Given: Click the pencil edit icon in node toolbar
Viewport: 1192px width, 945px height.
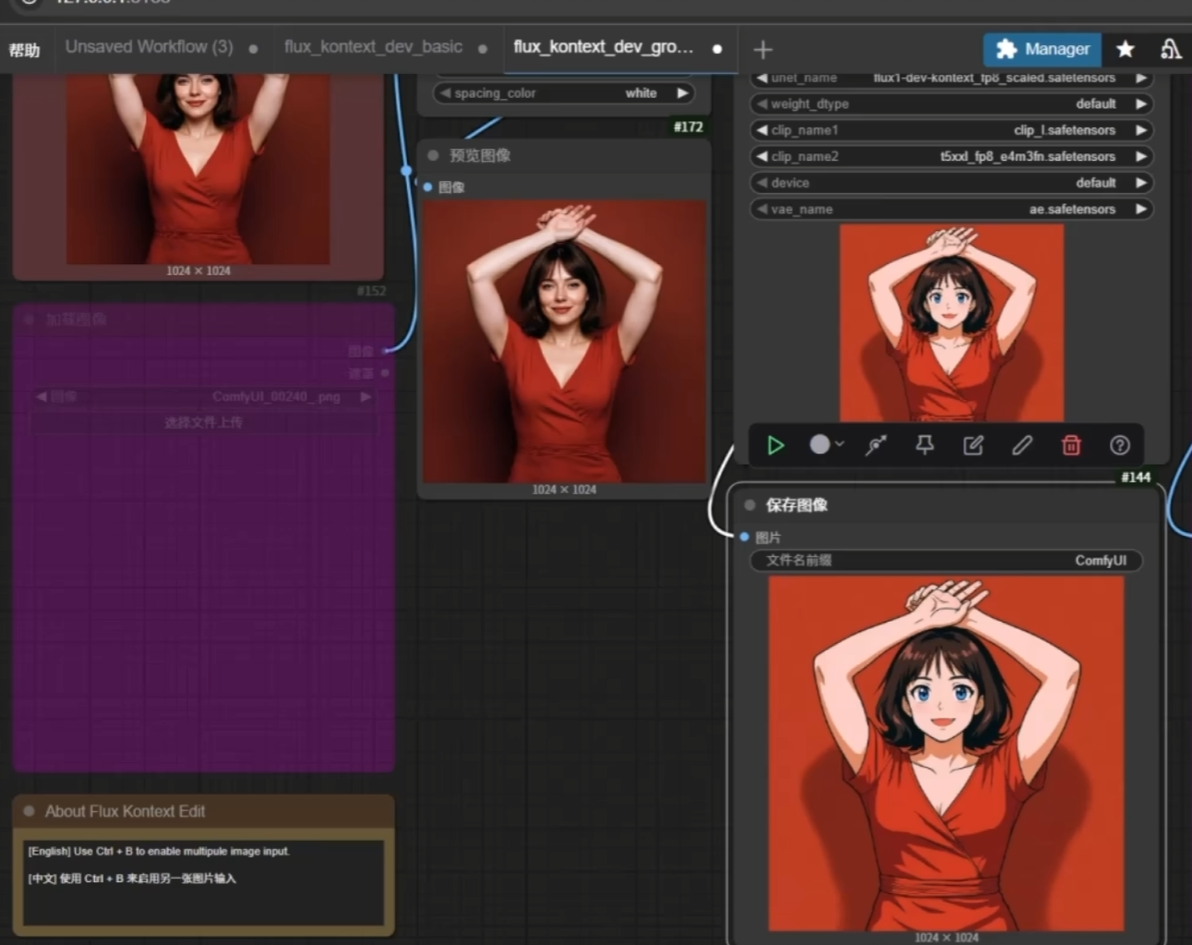Looking at the screenshot, I should click(1022, 445).
